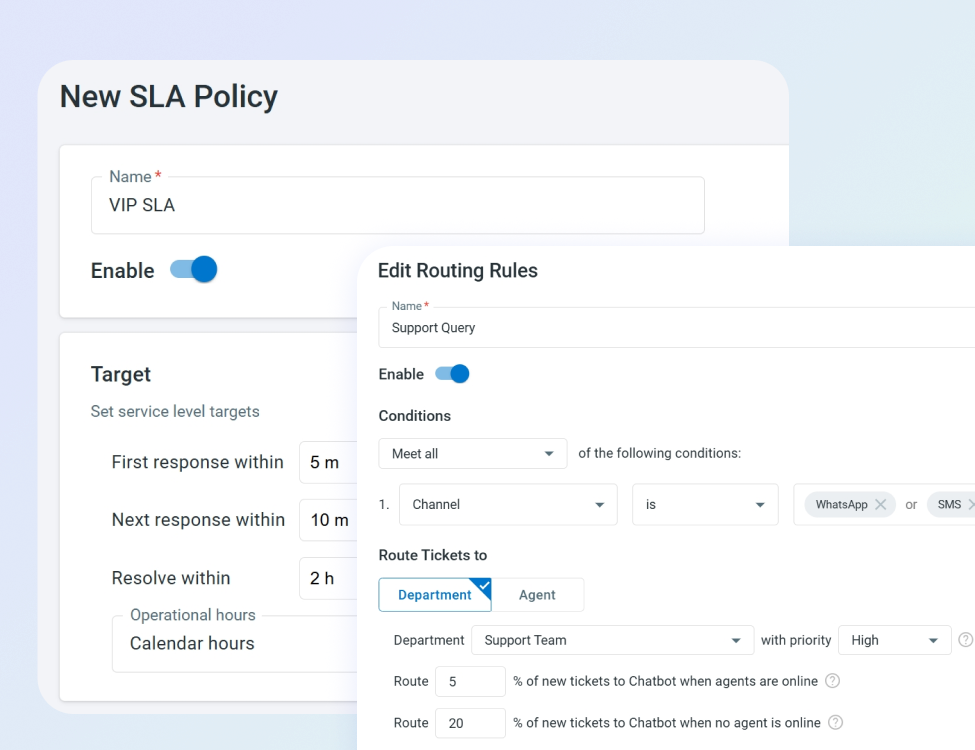Viewport: 975px width, 750px height.
Task: Click the route 5 percent input
Action: coord(470,682)
